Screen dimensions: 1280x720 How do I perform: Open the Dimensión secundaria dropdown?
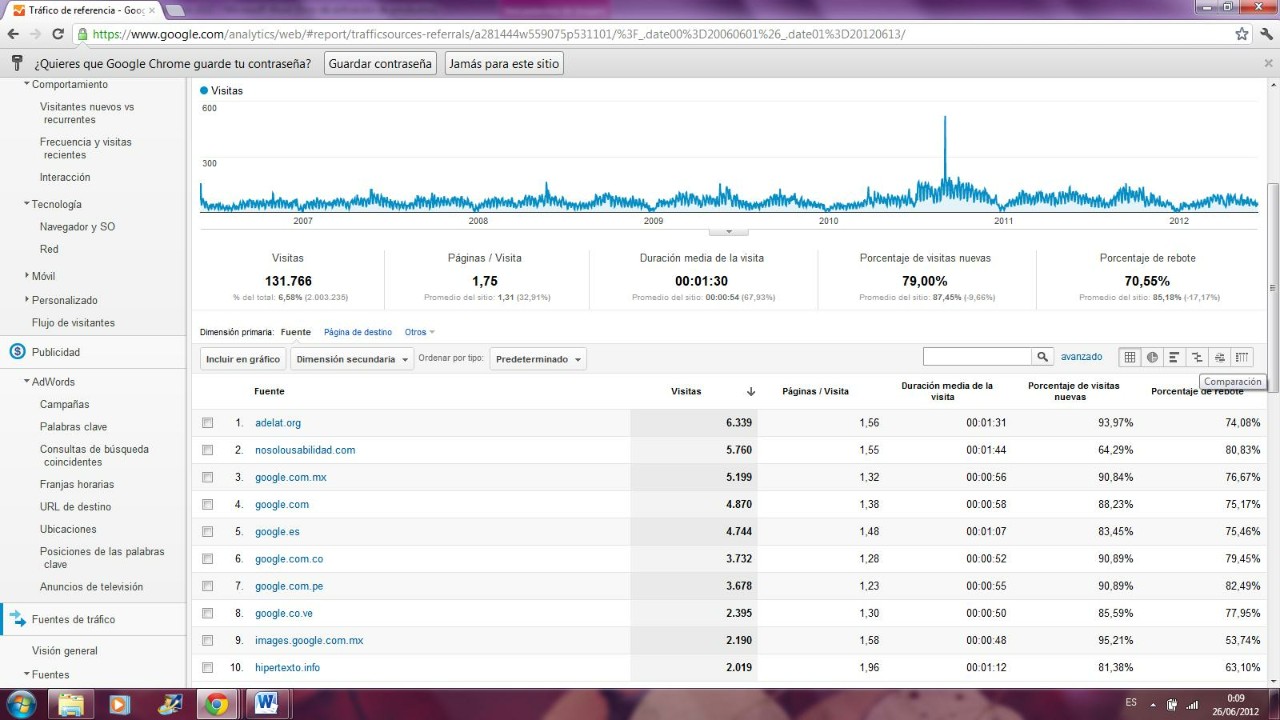tap(352, 359)
